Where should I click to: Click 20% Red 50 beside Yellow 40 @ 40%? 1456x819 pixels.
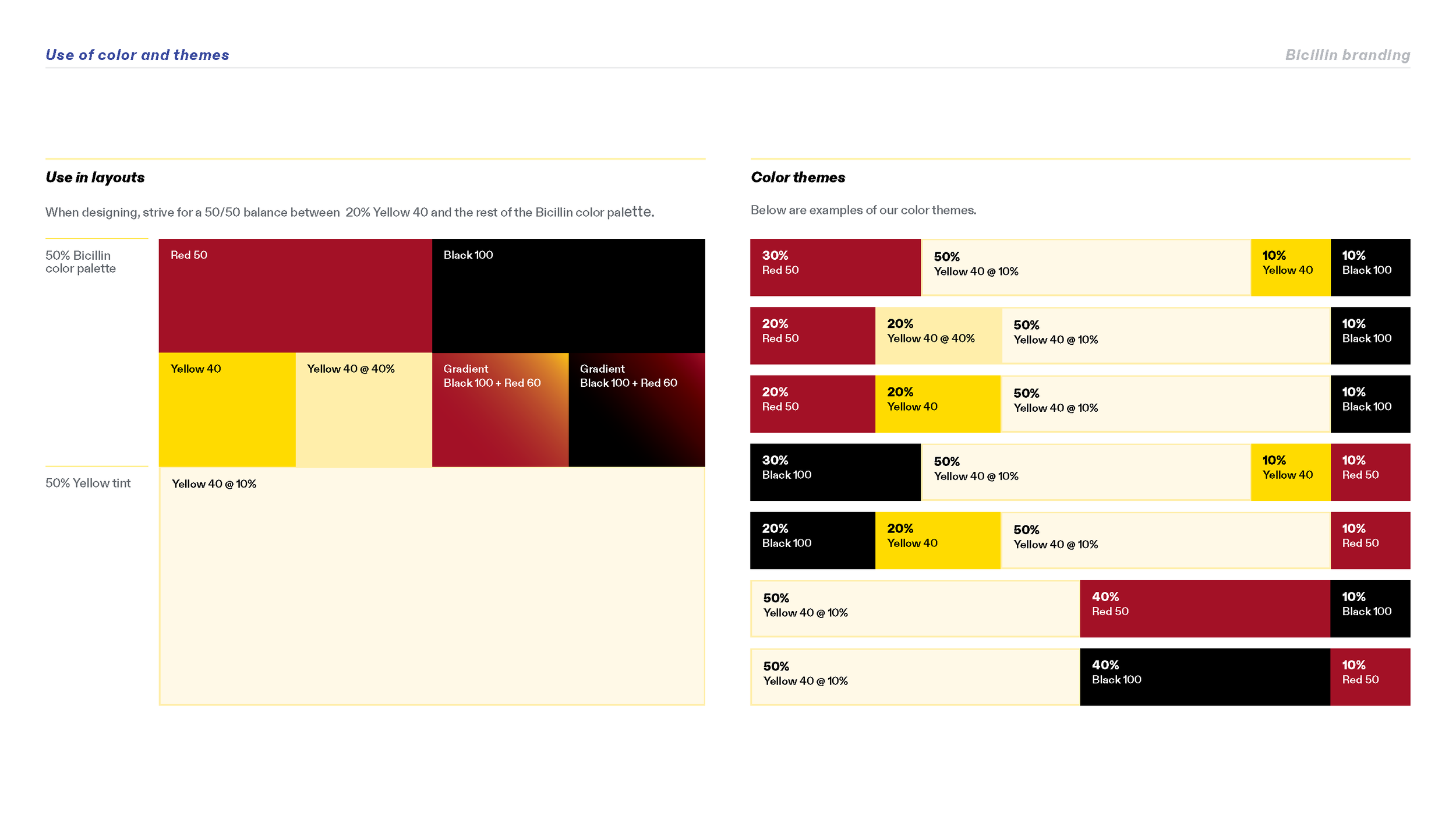[812, 336]
